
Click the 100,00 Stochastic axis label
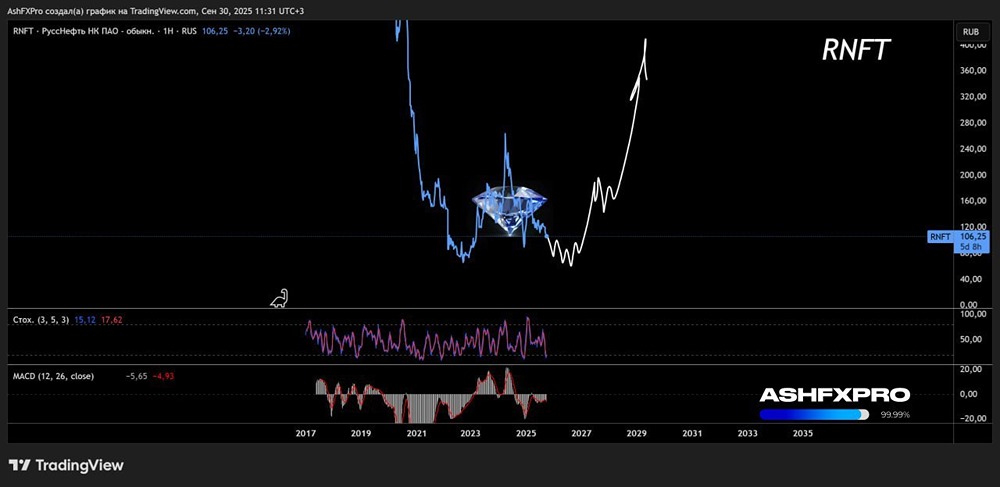(x=973, y=314)
